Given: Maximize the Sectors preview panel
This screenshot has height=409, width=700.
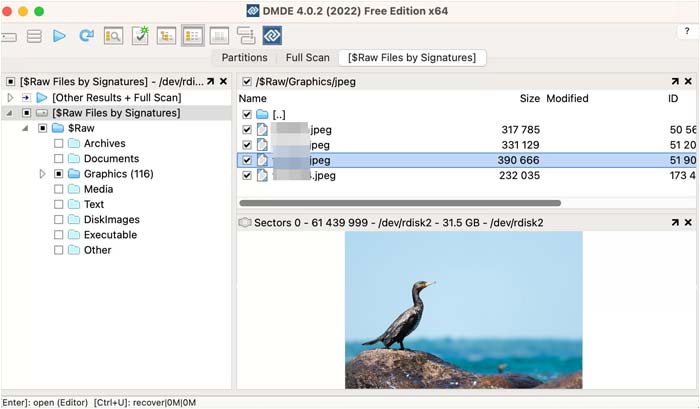Looking at the screenshot, I should click(675, 222).
